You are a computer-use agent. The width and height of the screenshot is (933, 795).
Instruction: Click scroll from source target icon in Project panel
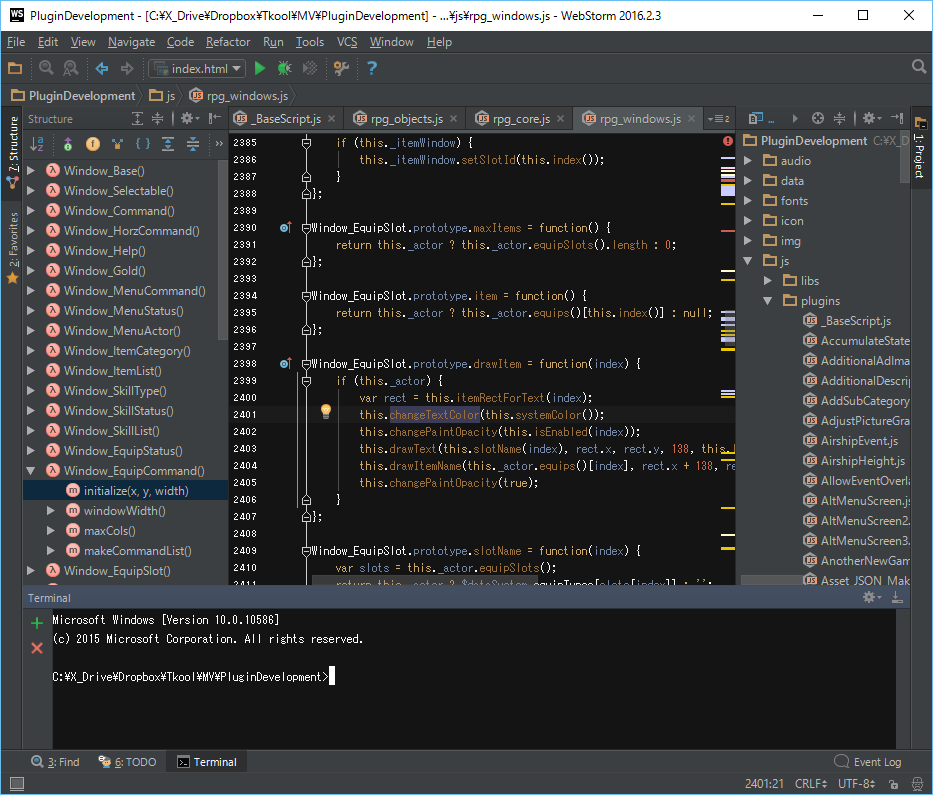tap(818, 118)
